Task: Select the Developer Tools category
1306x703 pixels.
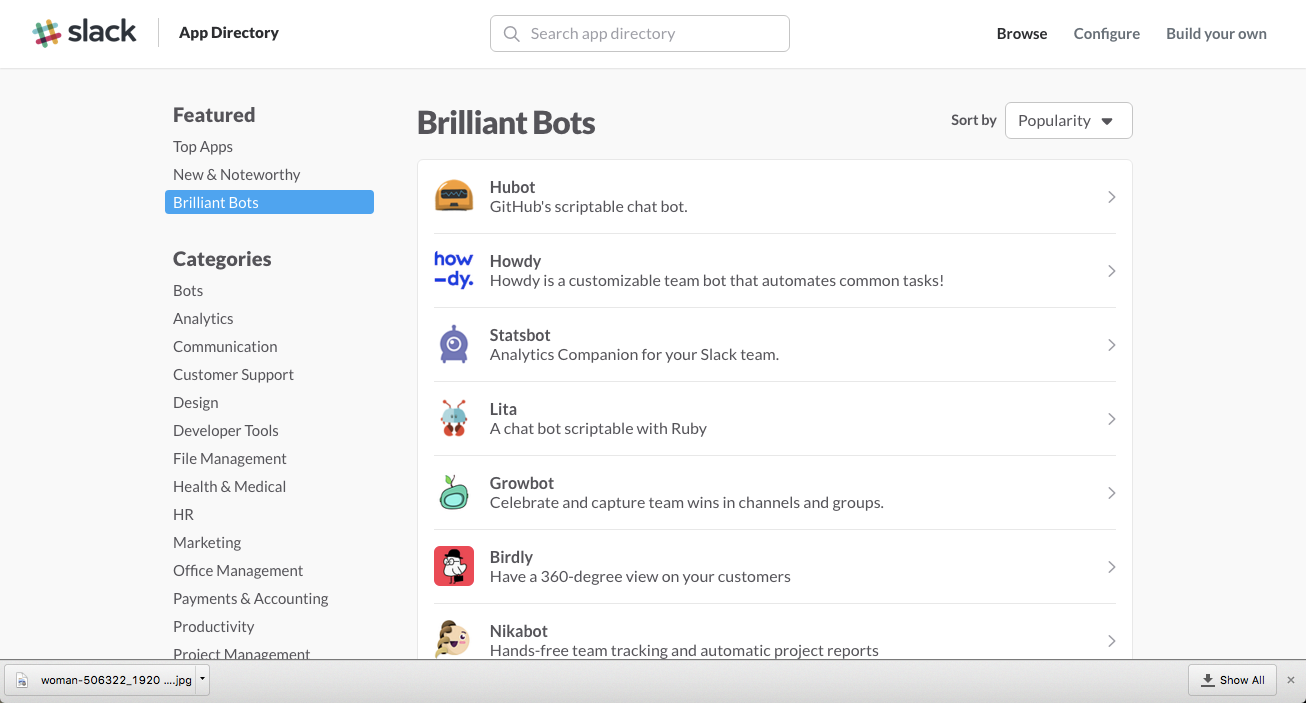Action: click(226, 430)
